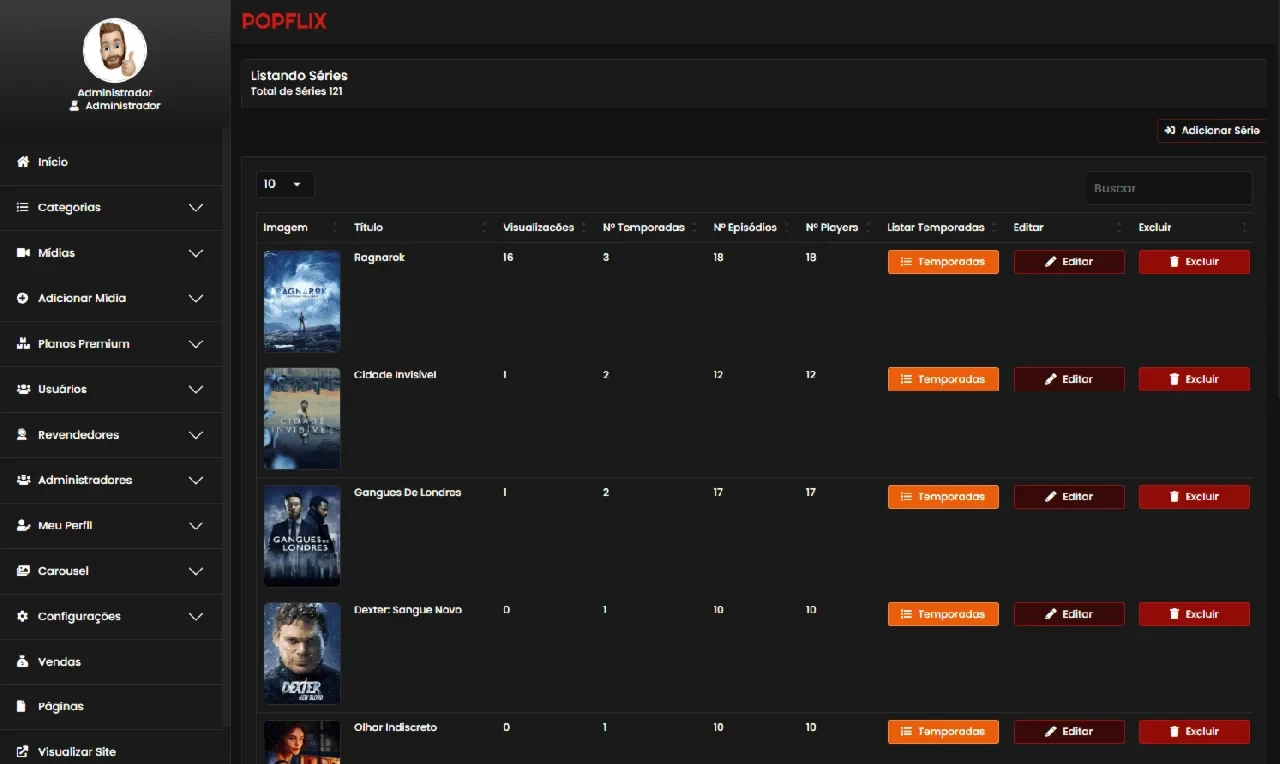Click Excluir for Cidade Invisível
Image resolution: width=1280 pixels, height=764 pixels.
coord(1194,379)
